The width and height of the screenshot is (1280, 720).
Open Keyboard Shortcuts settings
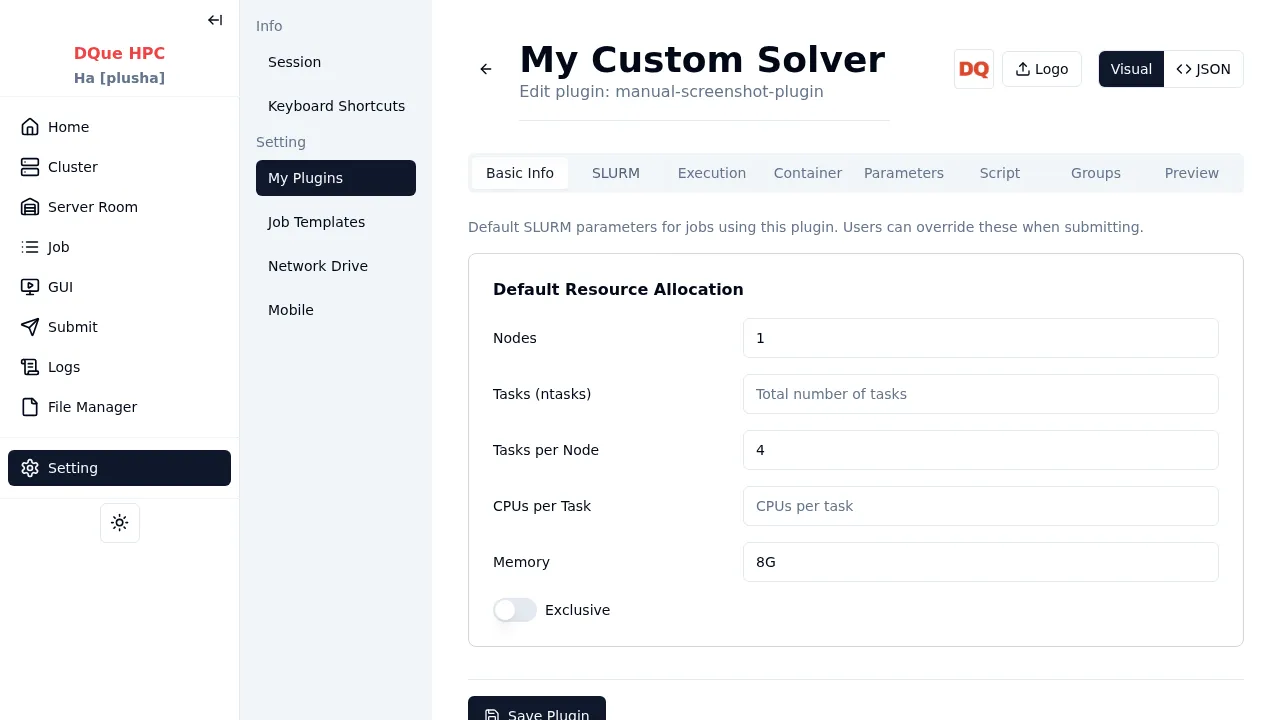[336, 106]
